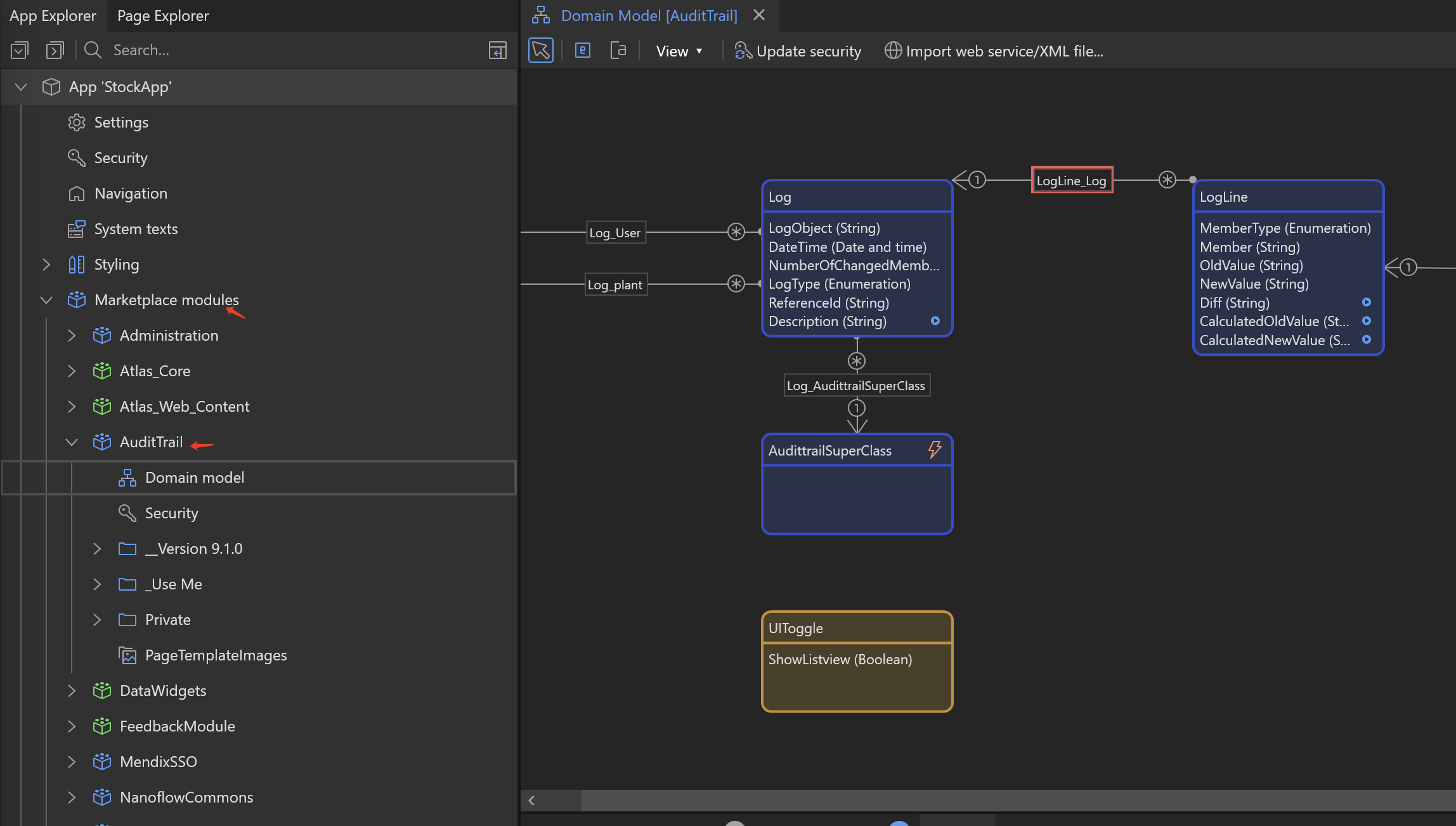Select the LogLine entity header
Image resolution: width=1456 pixels, height=826 pixels.
(x=1288, y=197)
